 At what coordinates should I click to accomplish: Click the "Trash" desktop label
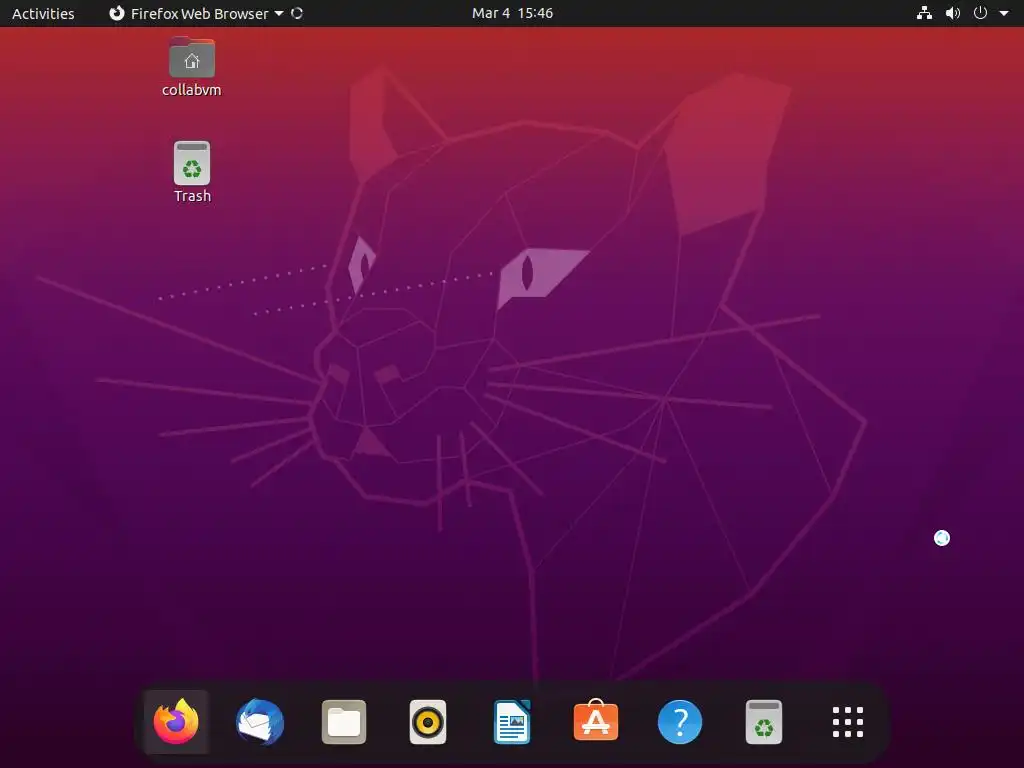point(193,196)
